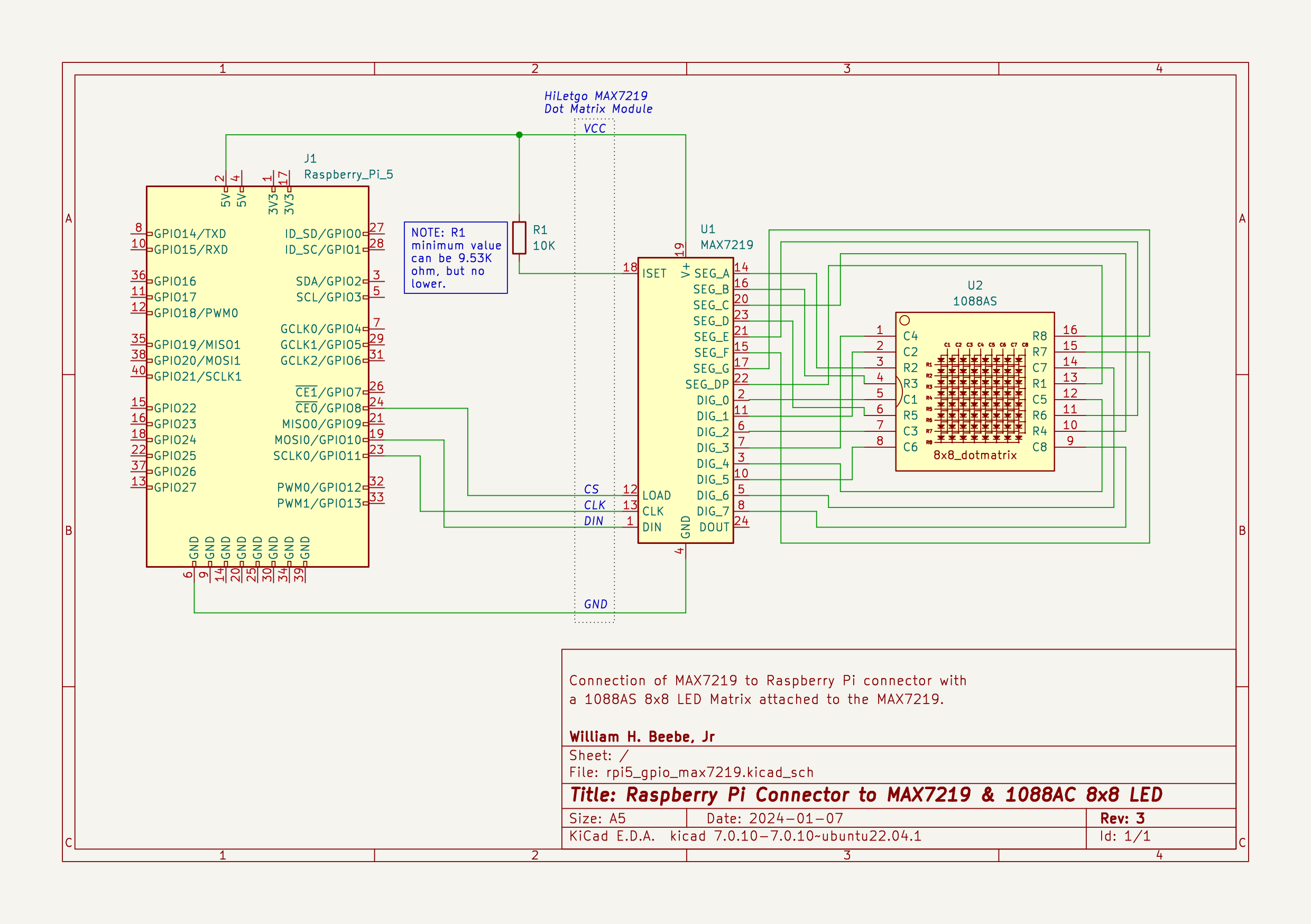The image size is (1311, 924).
Task: Click the Rev: 3 field
Action: point(1122,818)
